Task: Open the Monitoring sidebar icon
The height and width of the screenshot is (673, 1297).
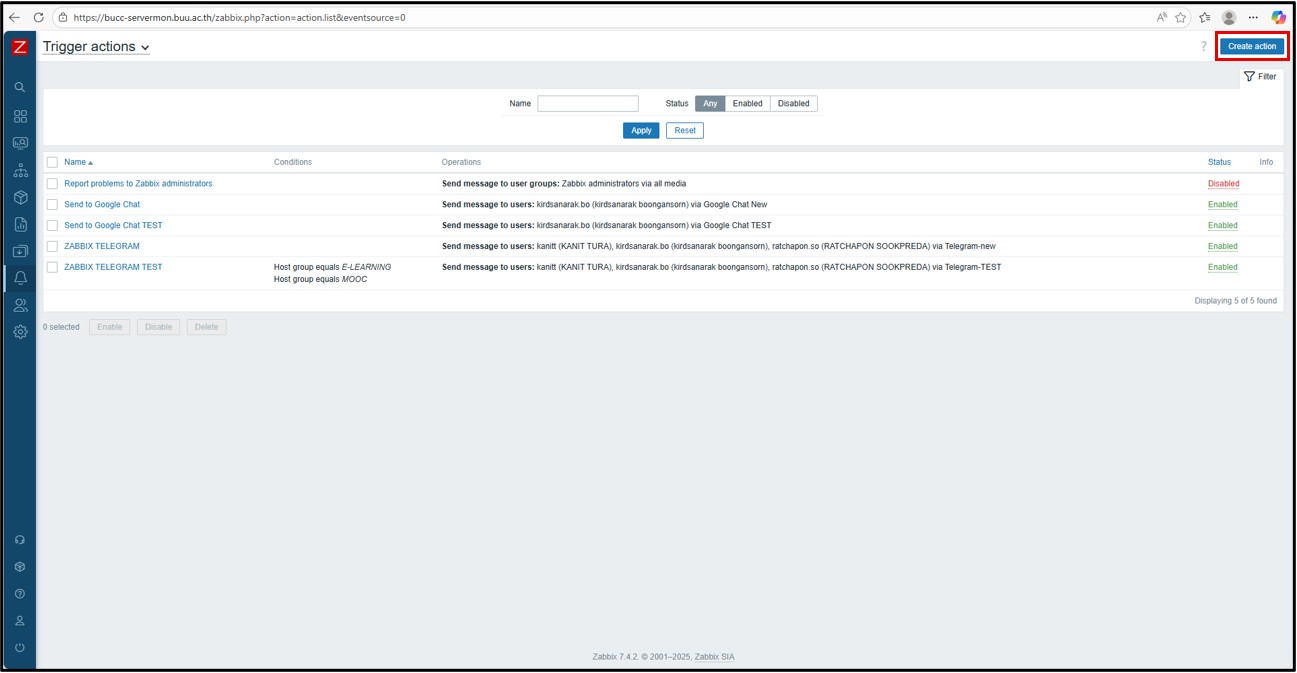Action: [19, 143]
